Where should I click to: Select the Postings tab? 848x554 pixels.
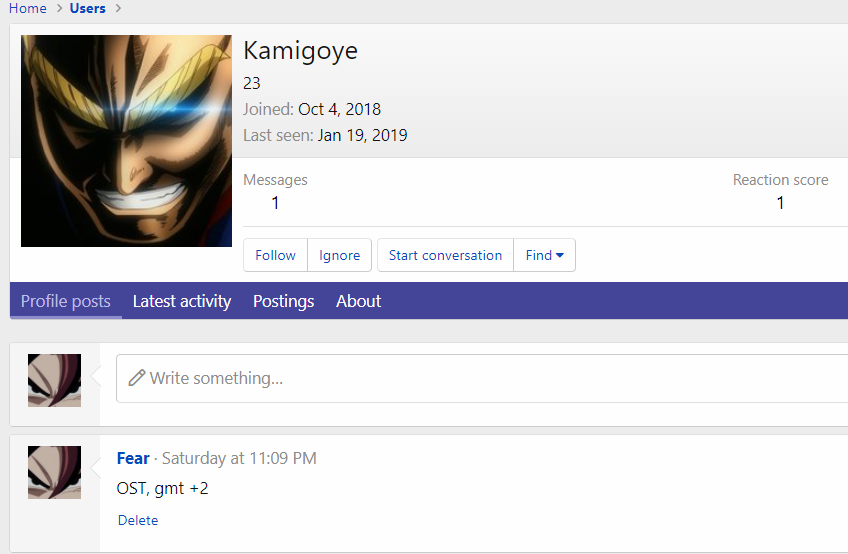283,301
